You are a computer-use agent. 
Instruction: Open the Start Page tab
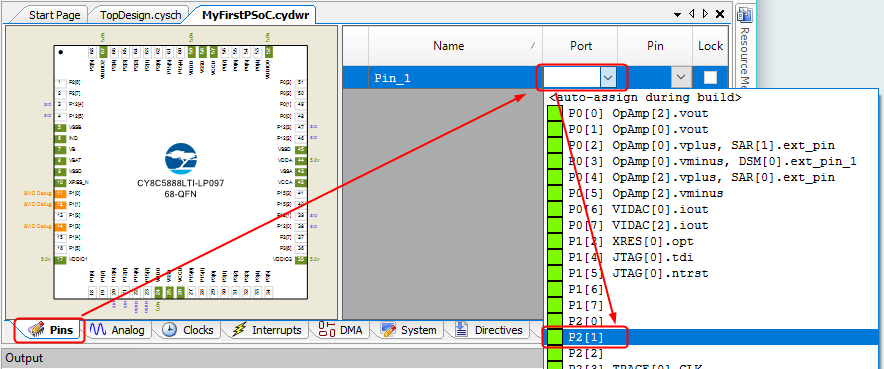coord(55,15)
